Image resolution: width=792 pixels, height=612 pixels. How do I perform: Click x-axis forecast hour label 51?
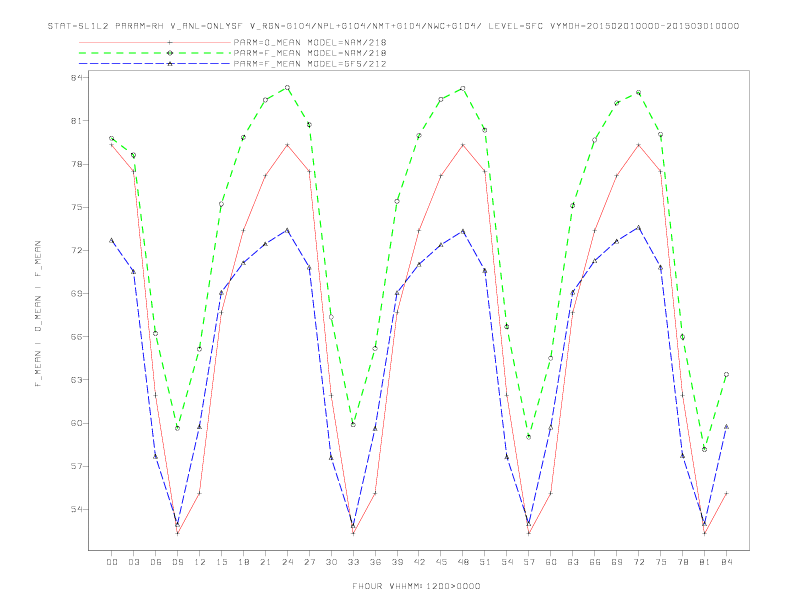(485, 562)
